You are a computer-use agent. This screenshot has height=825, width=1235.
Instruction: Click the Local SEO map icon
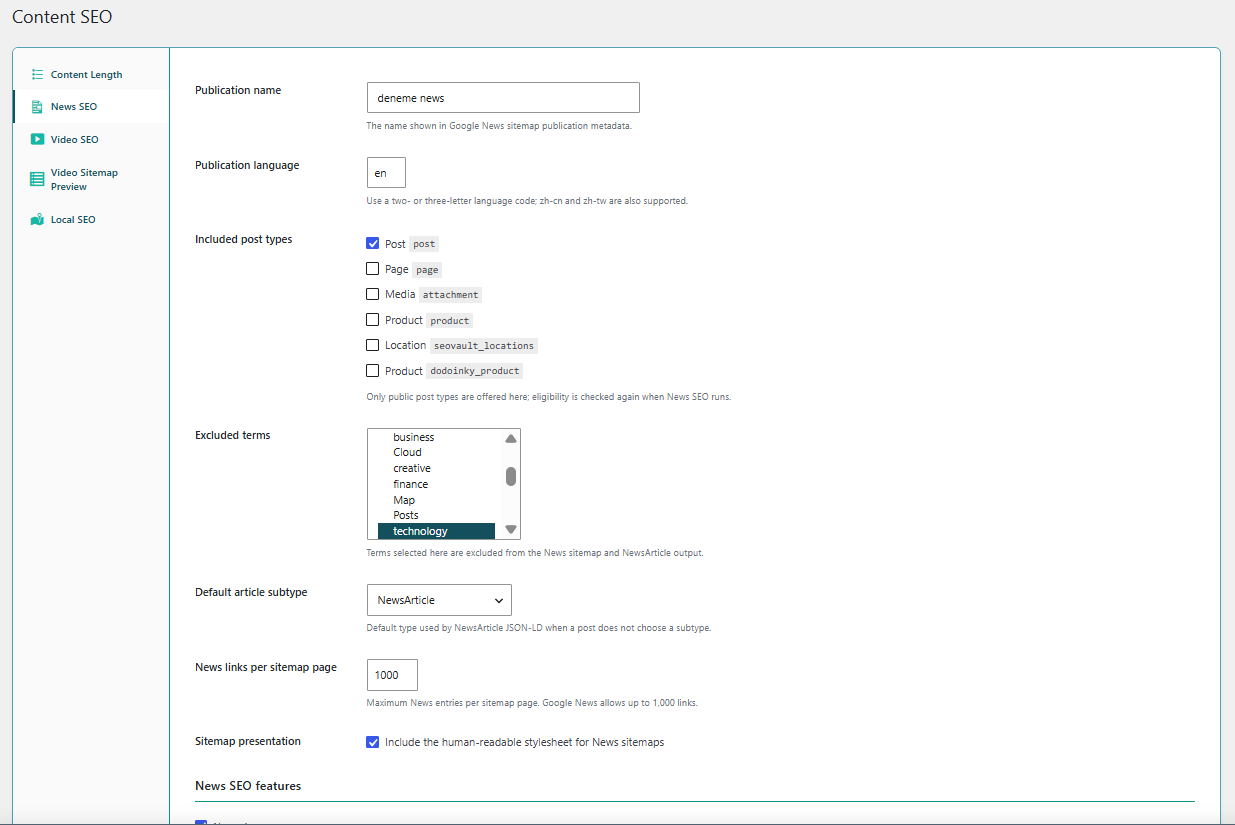click(x=37, y=219)
